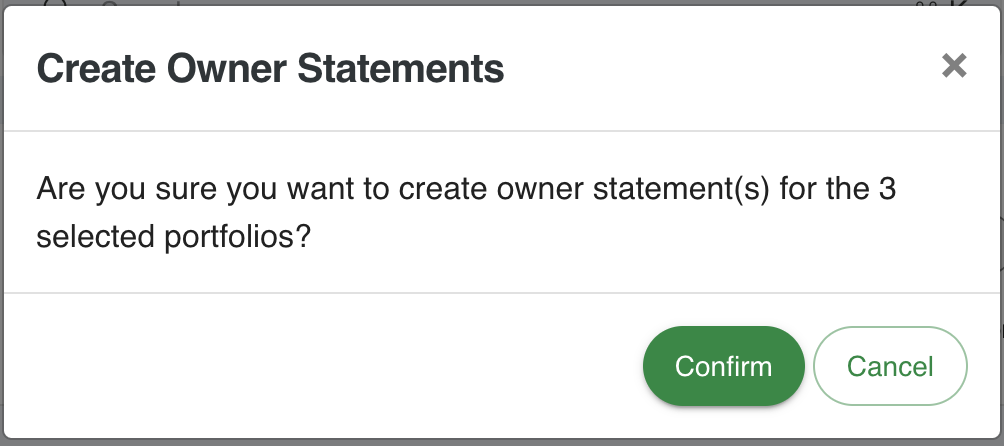This screenshot has height=446, width=1004.
Task: Click the confirmation message about selected portfolios
Action: pyautogui.click(x=466, y=213)
